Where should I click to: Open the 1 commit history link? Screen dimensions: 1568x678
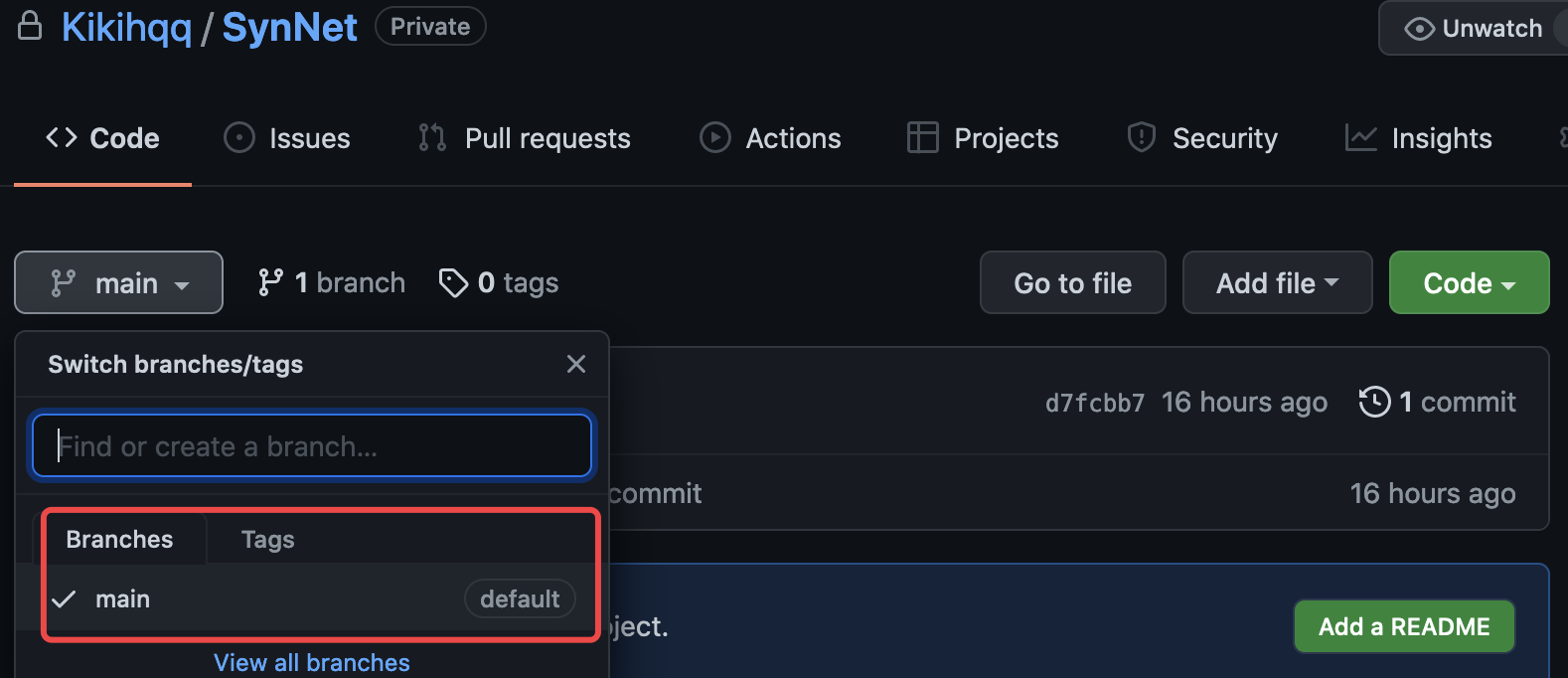(x=1438, y=402)
